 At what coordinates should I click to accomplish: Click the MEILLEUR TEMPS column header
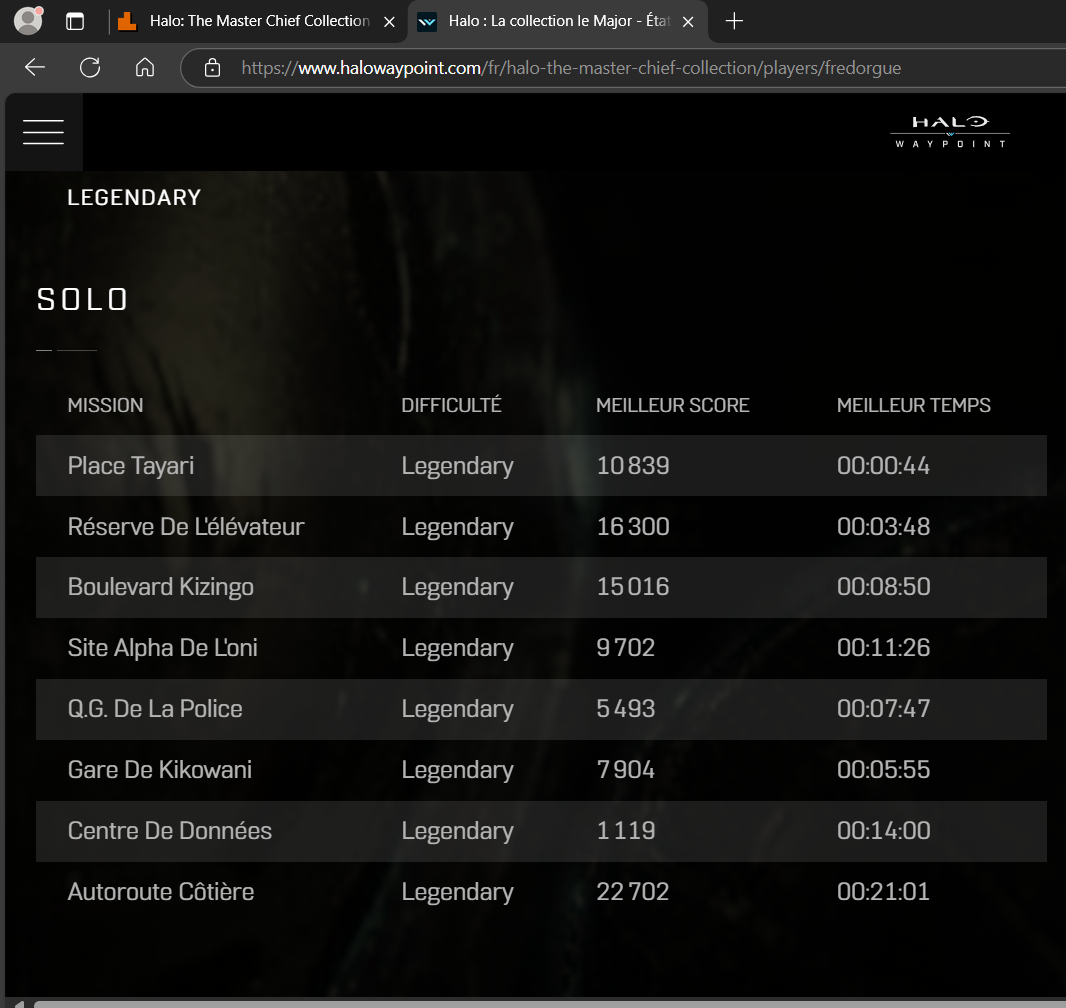913,405
